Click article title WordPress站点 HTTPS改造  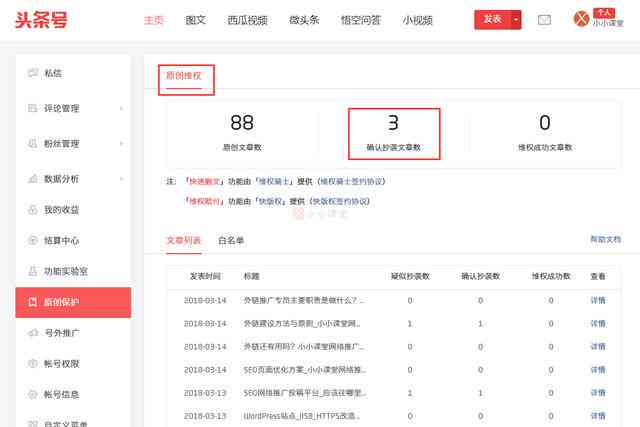click(302, 416)
